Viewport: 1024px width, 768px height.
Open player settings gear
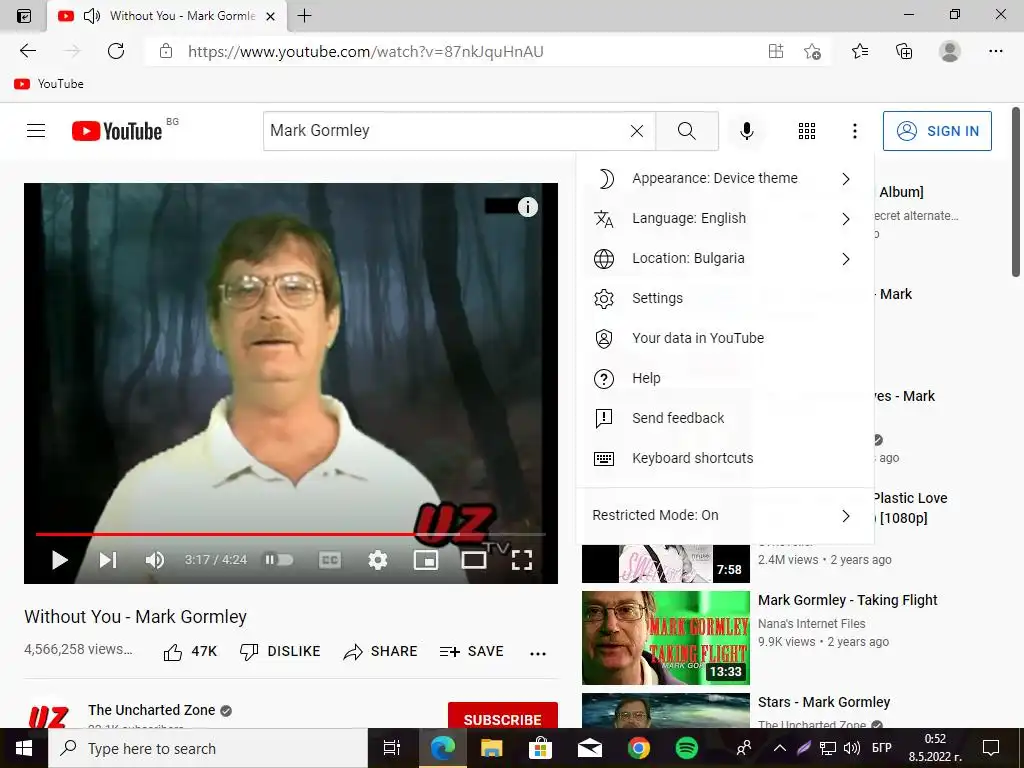pyautogui.click(x=377, y=560)
